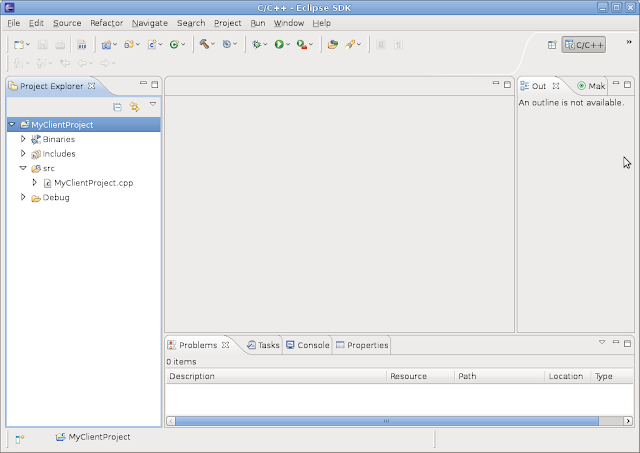The image size is (640, 453).
Task: Click the Open Perspective icon
Action: point(552,44)
